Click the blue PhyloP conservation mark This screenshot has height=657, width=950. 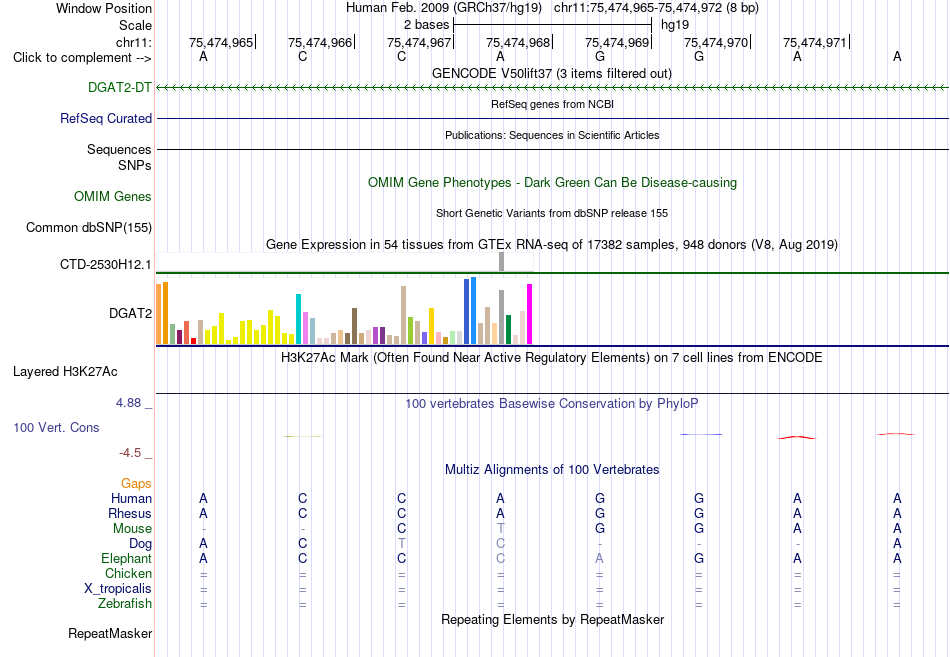point(701,434)
